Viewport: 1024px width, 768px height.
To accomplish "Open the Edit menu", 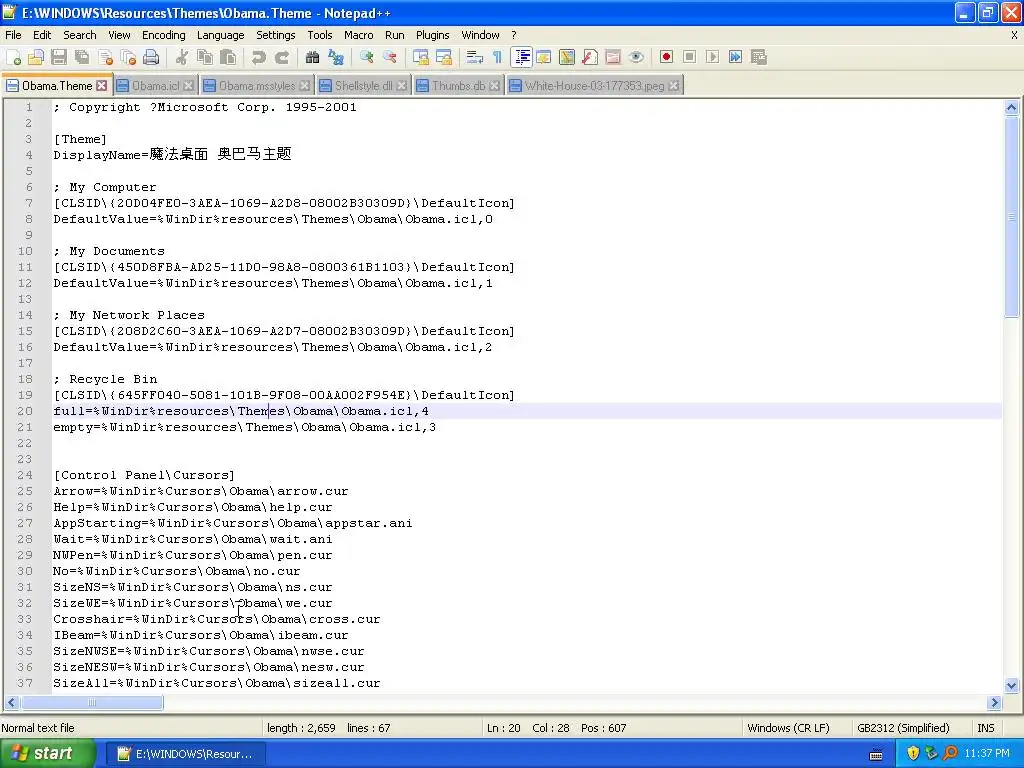I will click(x=42, y=35).
